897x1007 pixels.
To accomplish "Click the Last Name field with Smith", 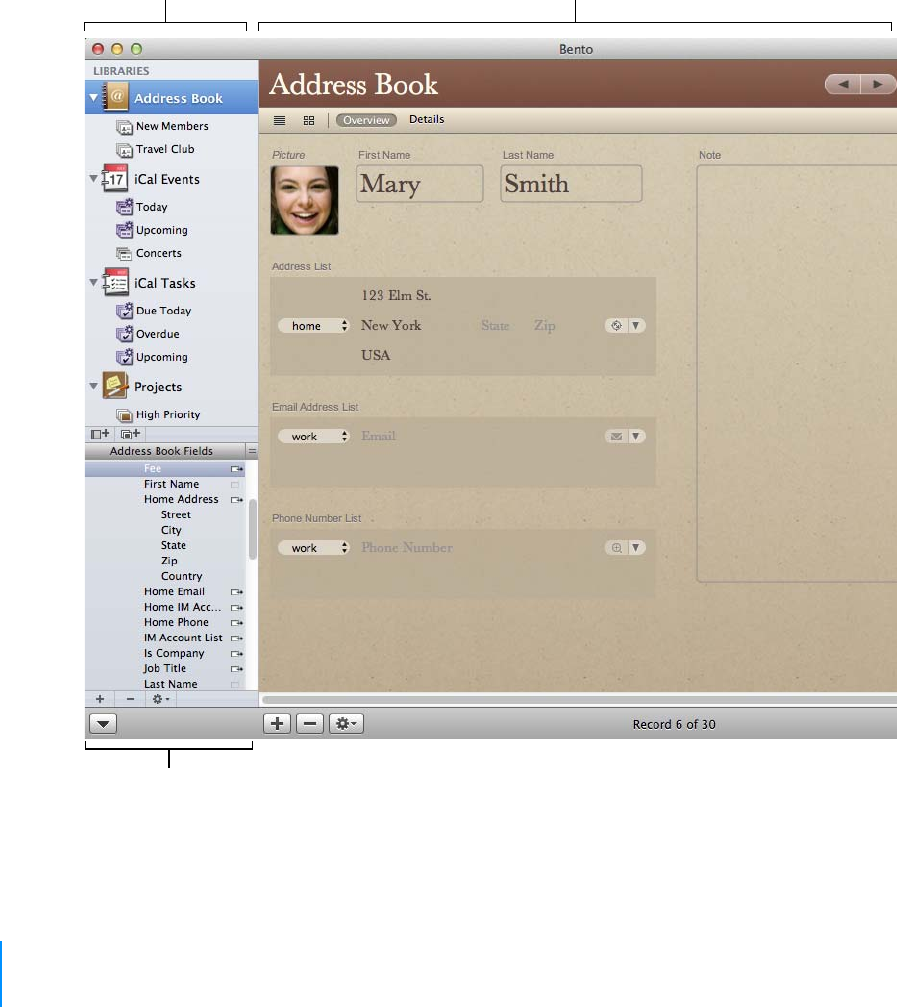I will (x=571, y=184).
